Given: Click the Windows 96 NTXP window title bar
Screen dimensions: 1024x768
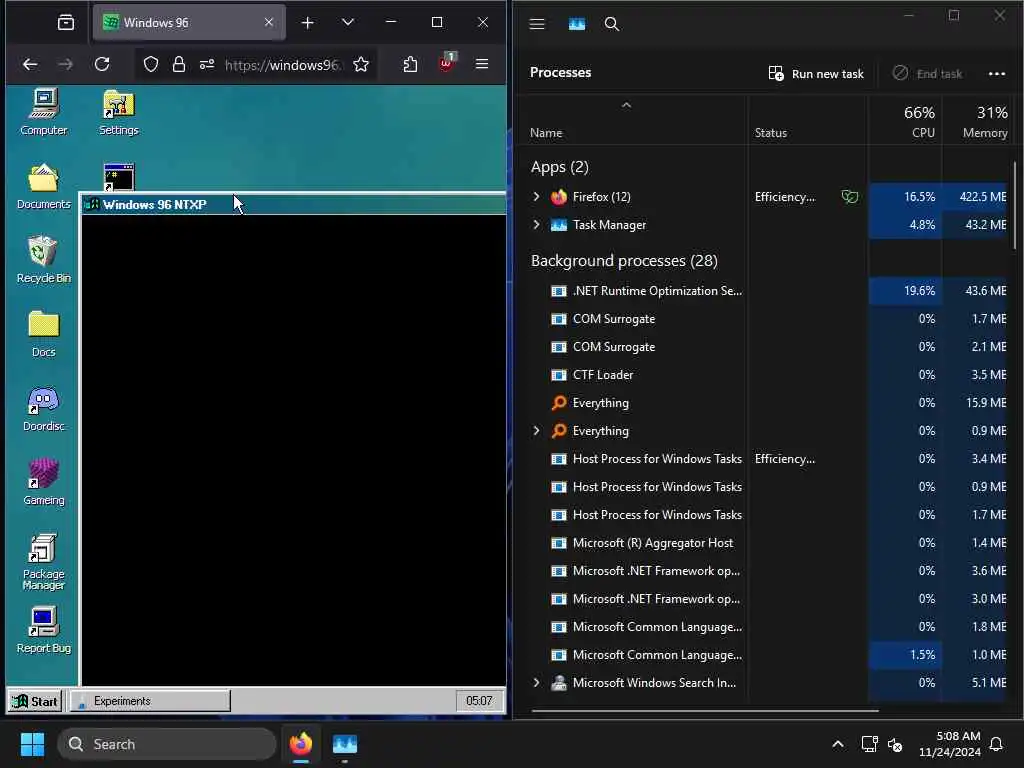Looking at the screenshot, I should [x=294, y=204].
